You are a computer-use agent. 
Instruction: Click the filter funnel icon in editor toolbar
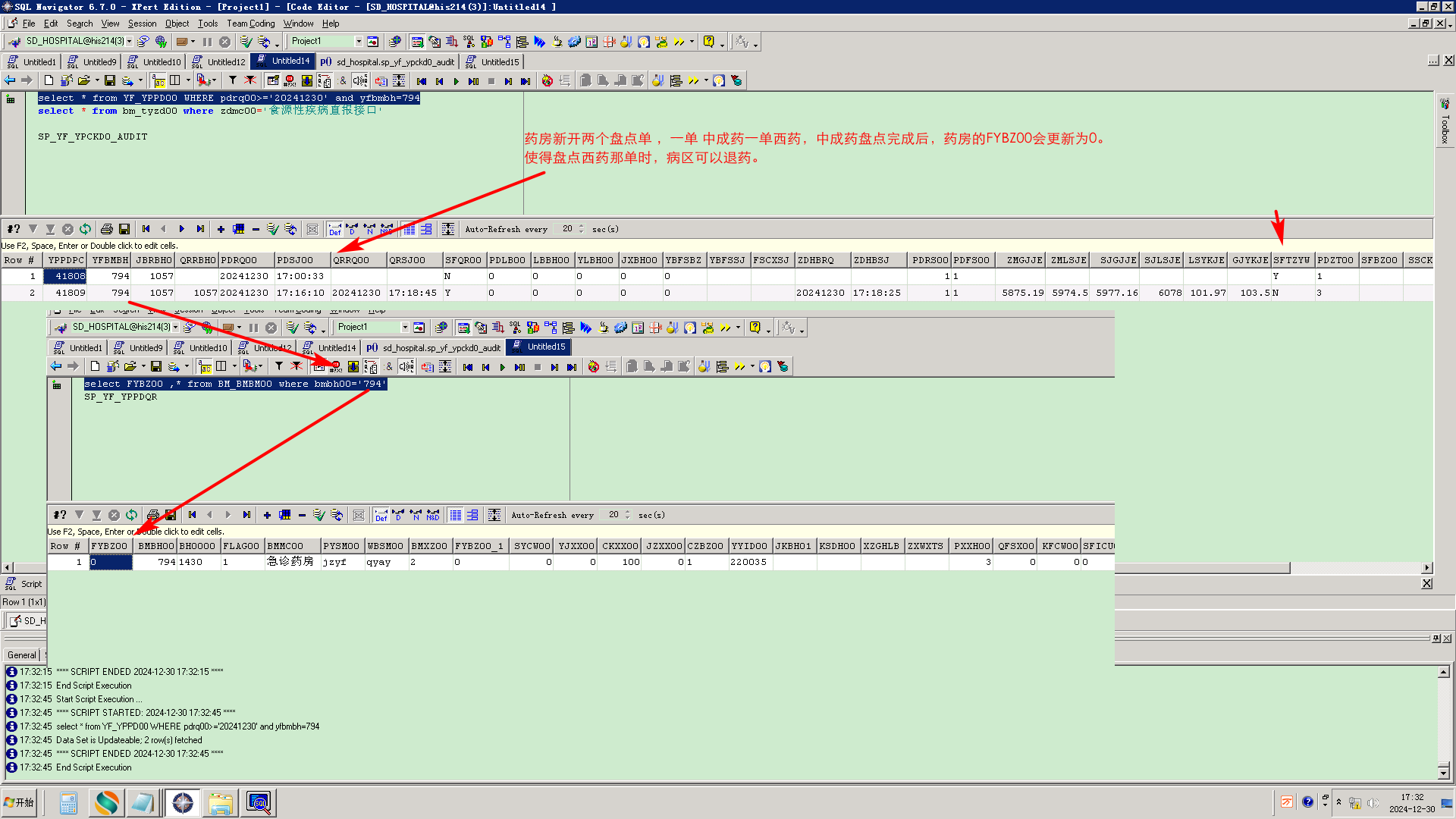tap(233, 81)
